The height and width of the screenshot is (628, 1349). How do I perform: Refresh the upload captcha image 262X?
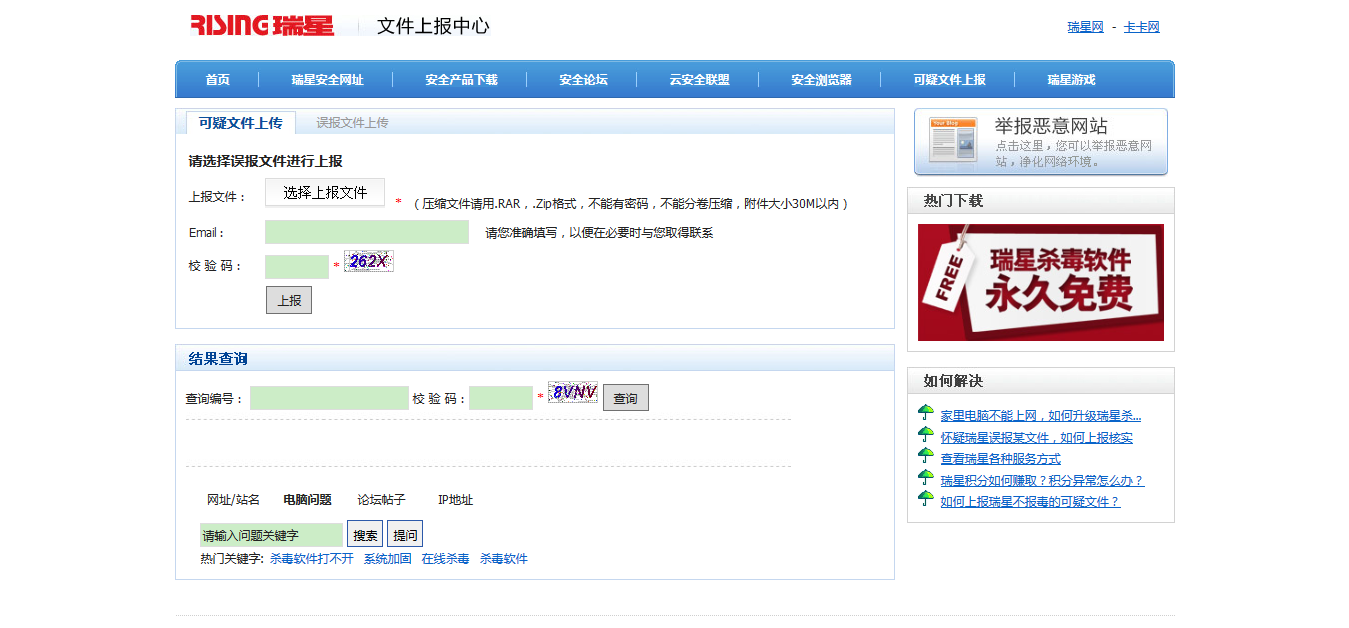pyautogui.click(x=369, y=261)
